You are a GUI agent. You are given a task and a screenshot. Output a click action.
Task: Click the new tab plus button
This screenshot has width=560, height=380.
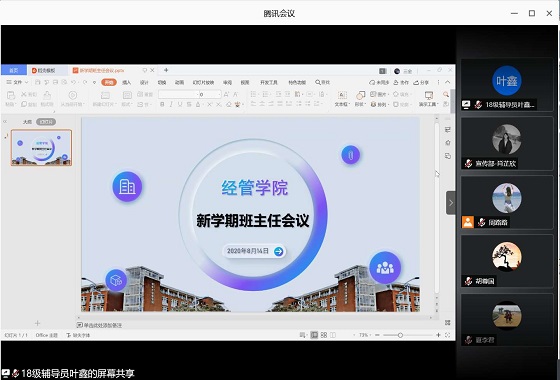(166, 70)
